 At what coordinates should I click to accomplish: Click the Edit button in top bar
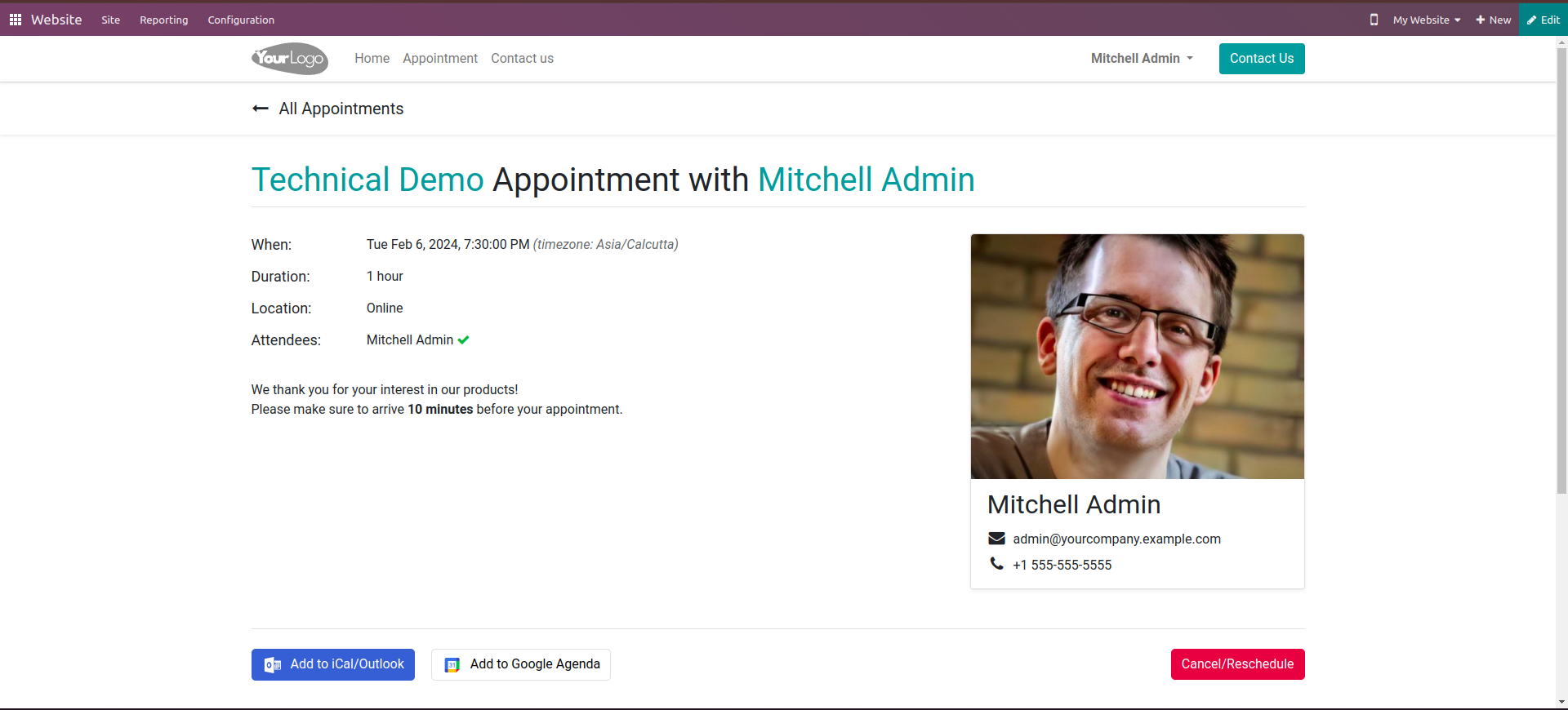point(1543,20)
